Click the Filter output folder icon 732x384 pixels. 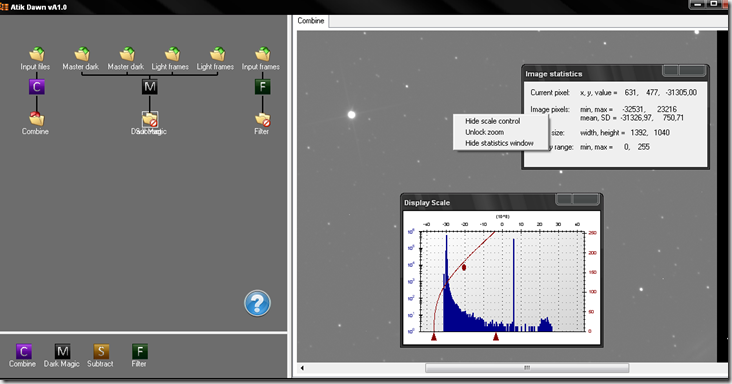(x=263, y=119)
